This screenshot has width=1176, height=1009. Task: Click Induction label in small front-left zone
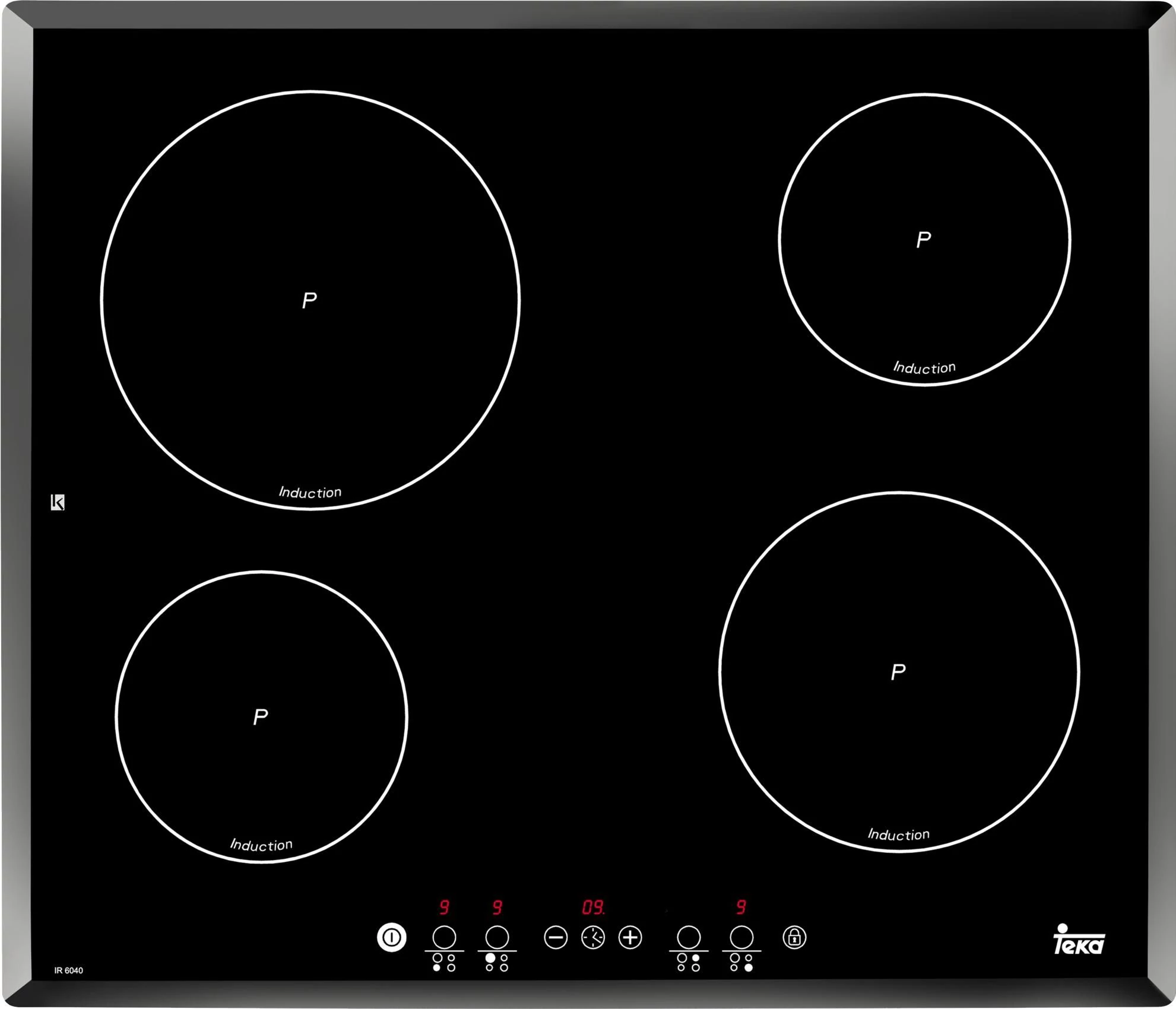tap(261, 845)
